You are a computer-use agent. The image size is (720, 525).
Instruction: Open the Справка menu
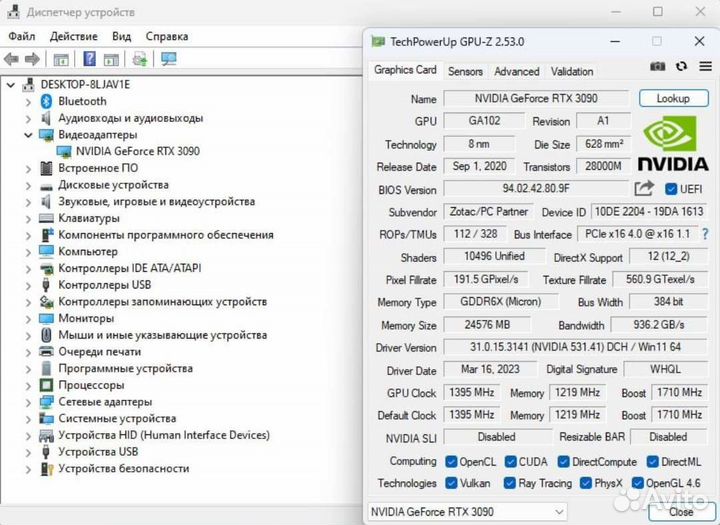click(167, 36)
